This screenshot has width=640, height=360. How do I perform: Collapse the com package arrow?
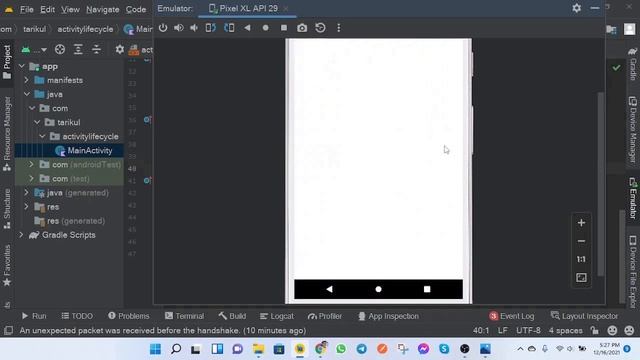point(32,108)
